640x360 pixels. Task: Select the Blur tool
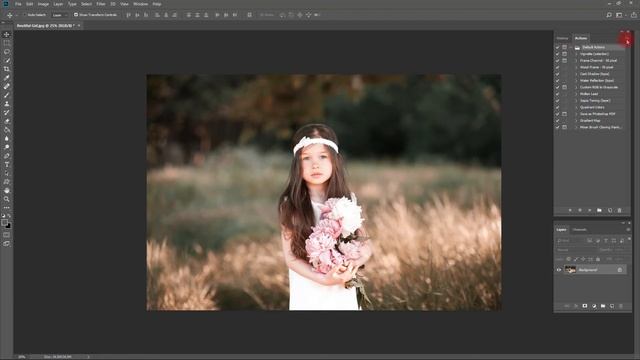pyautogui.click(x=7, y=138)
